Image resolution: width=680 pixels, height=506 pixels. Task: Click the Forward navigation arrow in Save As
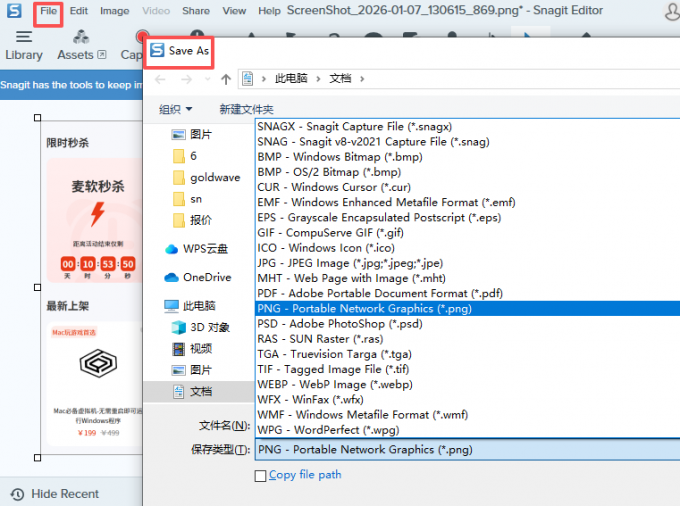(x=186, y=79)
